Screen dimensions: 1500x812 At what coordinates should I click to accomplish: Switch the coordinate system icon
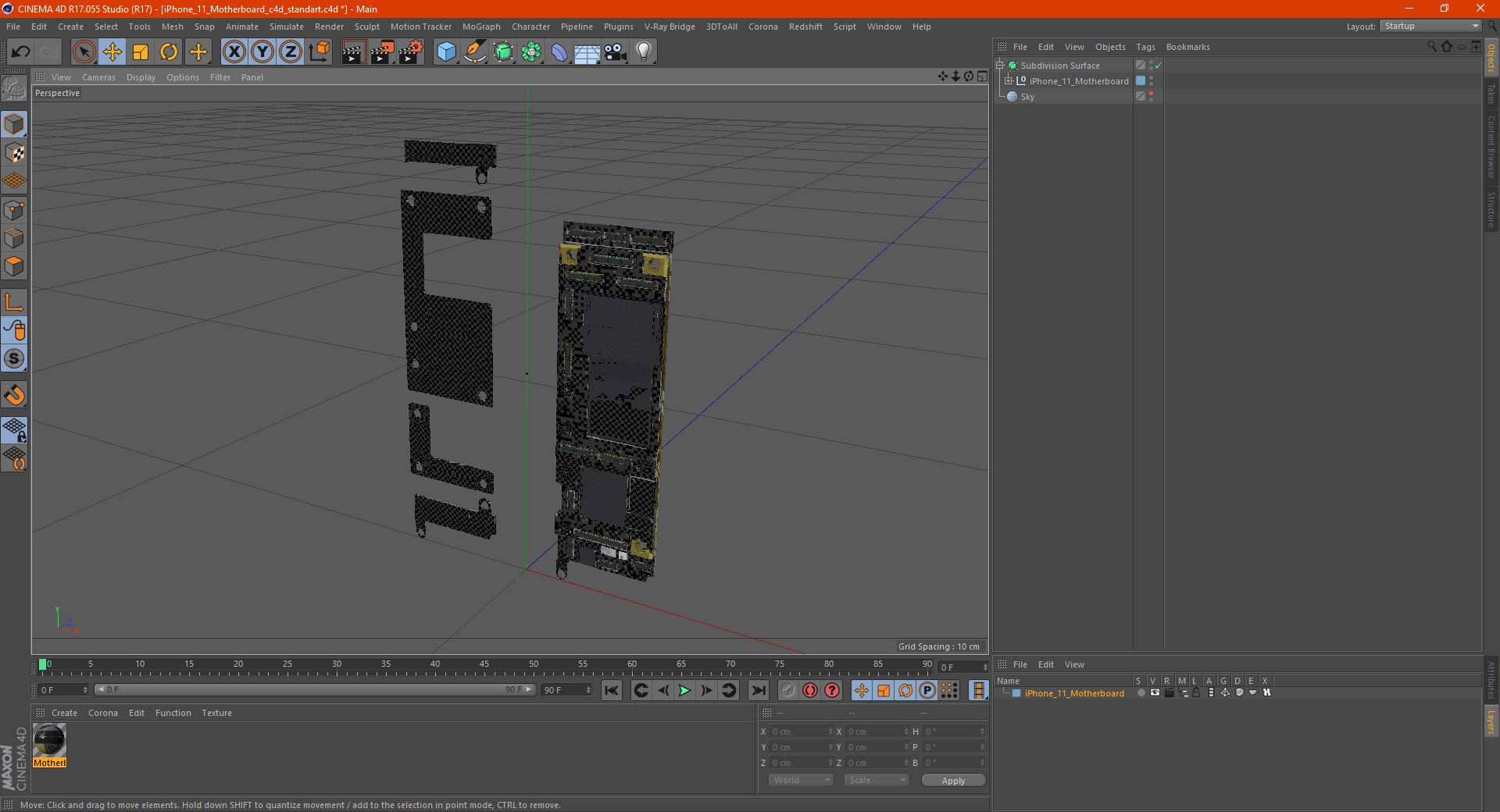[x=319, y=52]
